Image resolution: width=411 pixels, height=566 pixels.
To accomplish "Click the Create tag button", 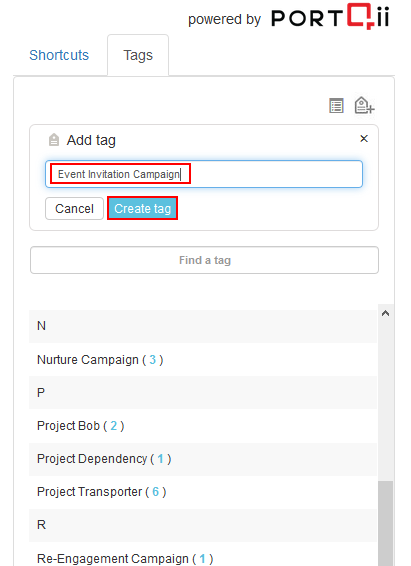I will [143, 208].
